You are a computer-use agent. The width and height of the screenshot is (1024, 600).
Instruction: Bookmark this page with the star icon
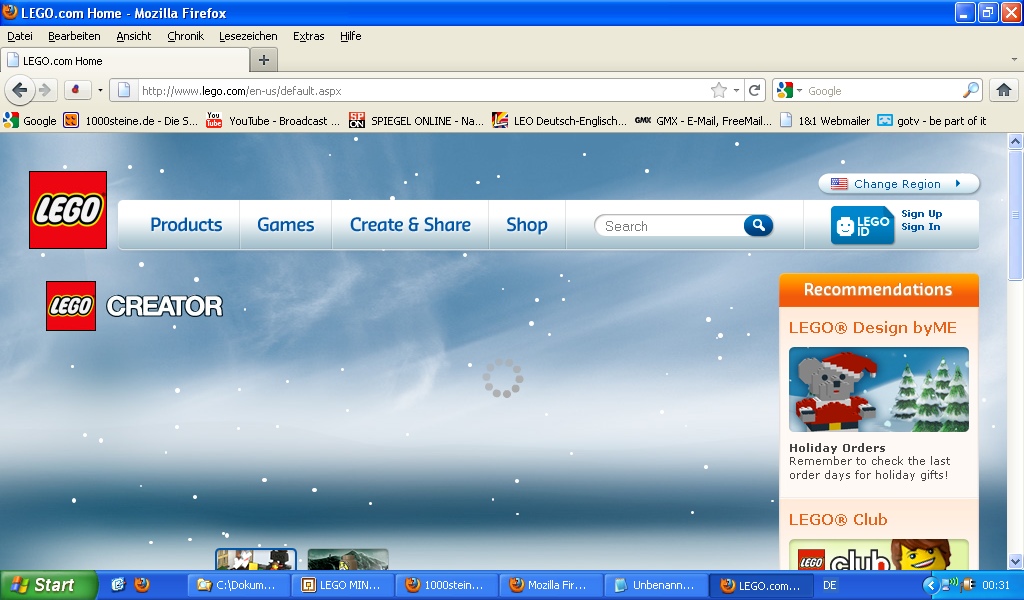[718, 90]
